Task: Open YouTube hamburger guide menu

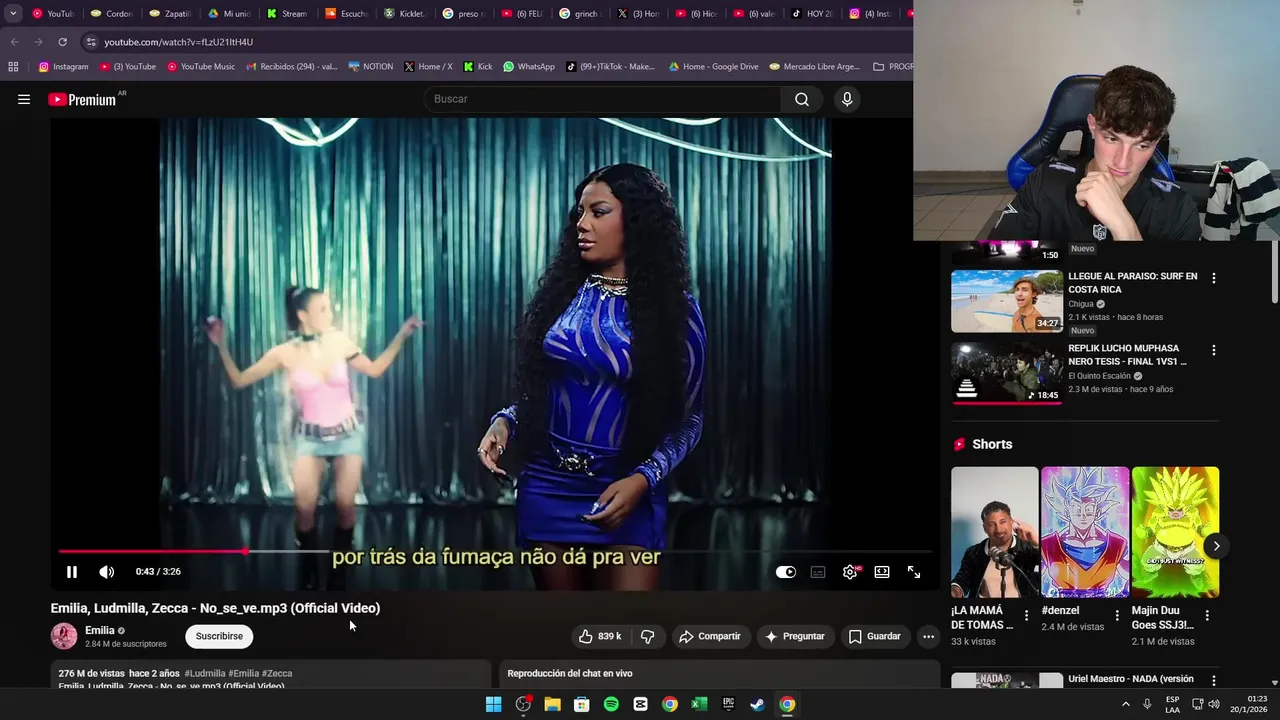Action: [24, 99]
